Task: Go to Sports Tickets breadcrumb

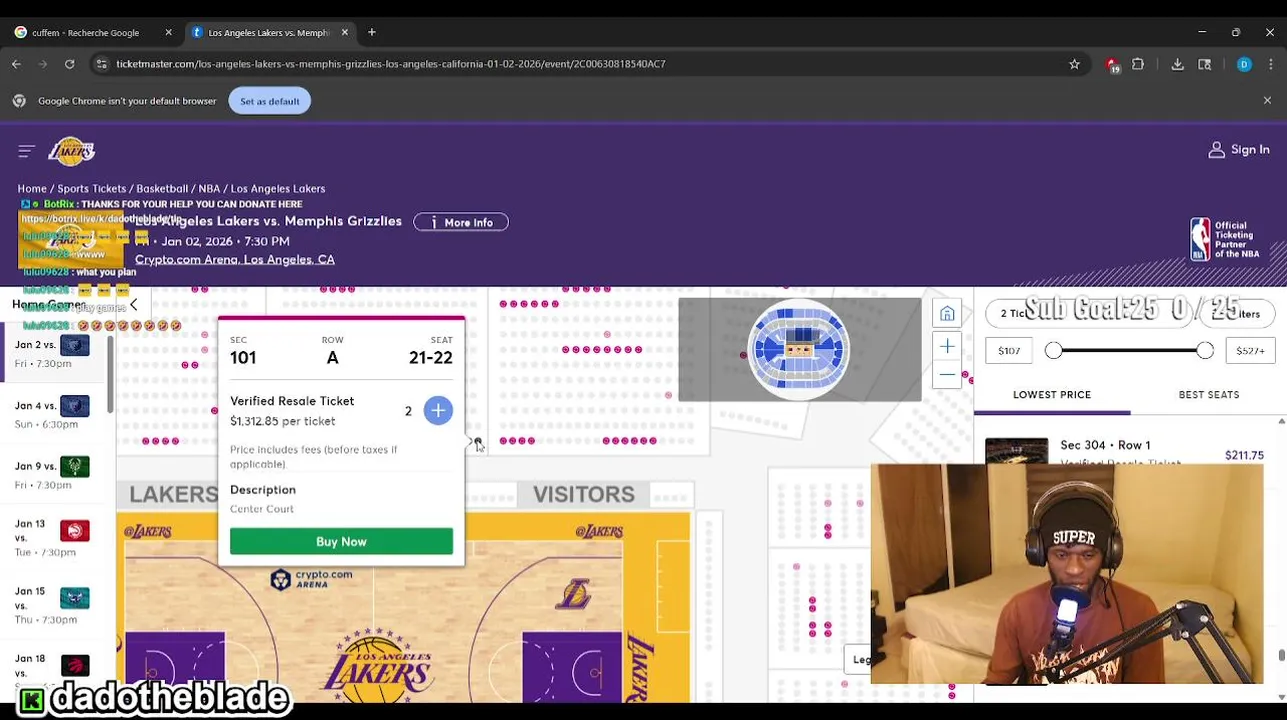Action: 91,189
